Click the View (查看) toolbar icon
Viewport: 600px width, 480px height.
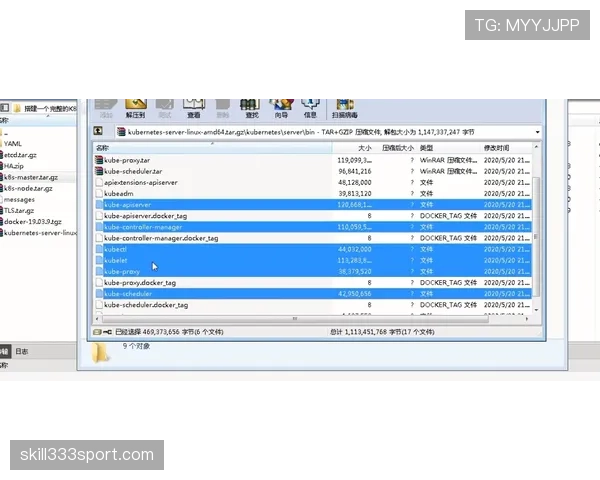pyautogui.click(x=194, y=108)
